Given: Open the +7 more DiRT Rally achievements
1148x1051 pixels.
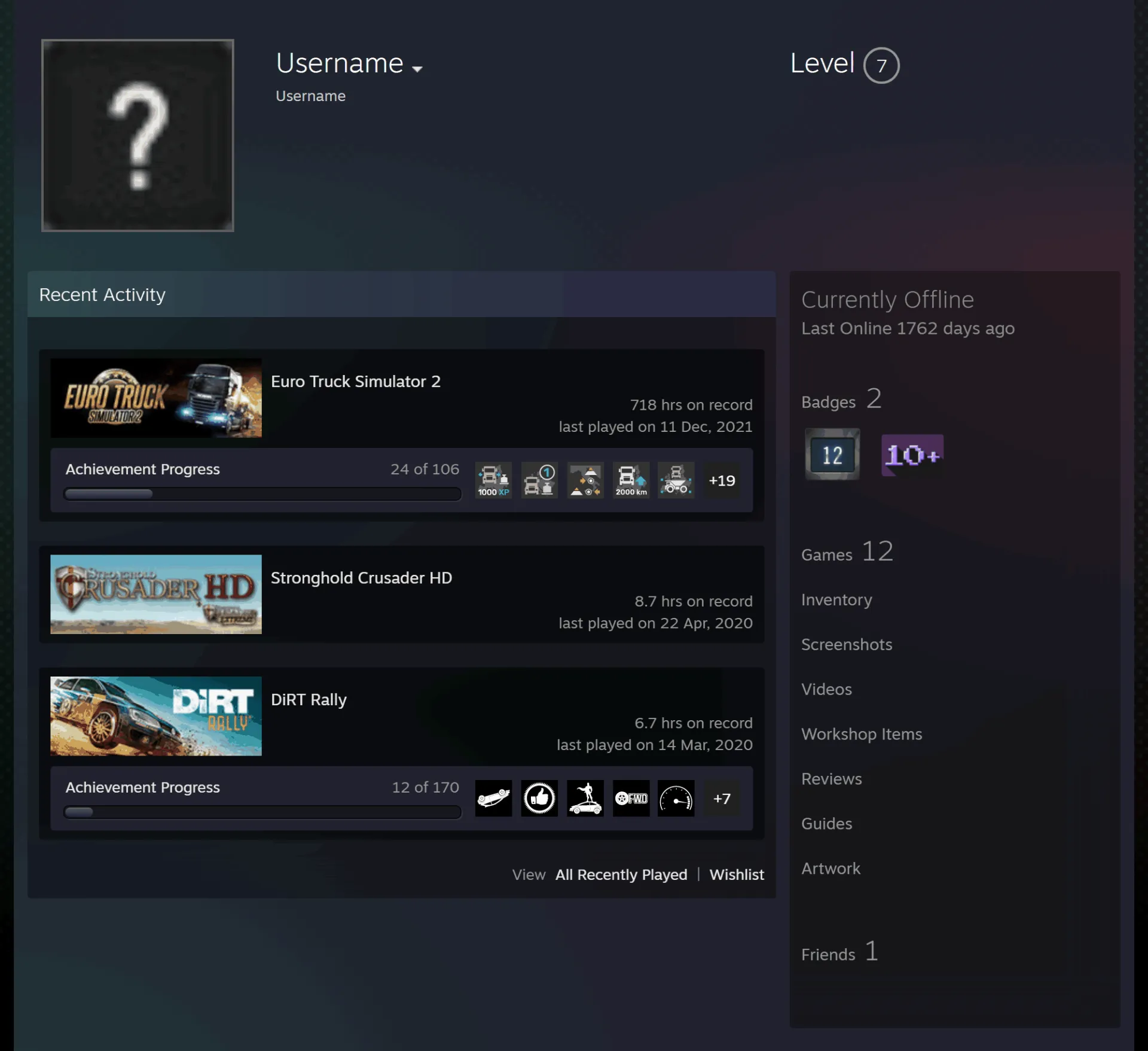Looking at the screenshot, I should click(722, 798).
